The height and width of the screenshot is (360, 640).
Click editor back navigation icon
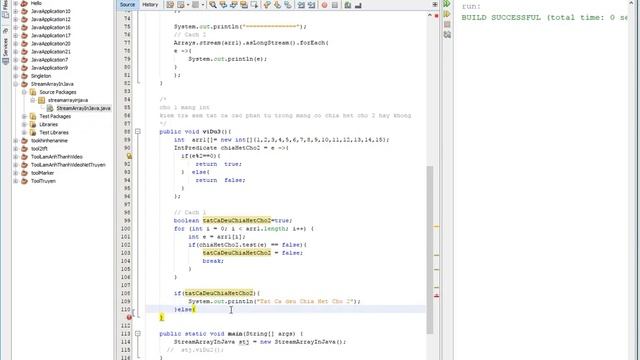(181, 5)
